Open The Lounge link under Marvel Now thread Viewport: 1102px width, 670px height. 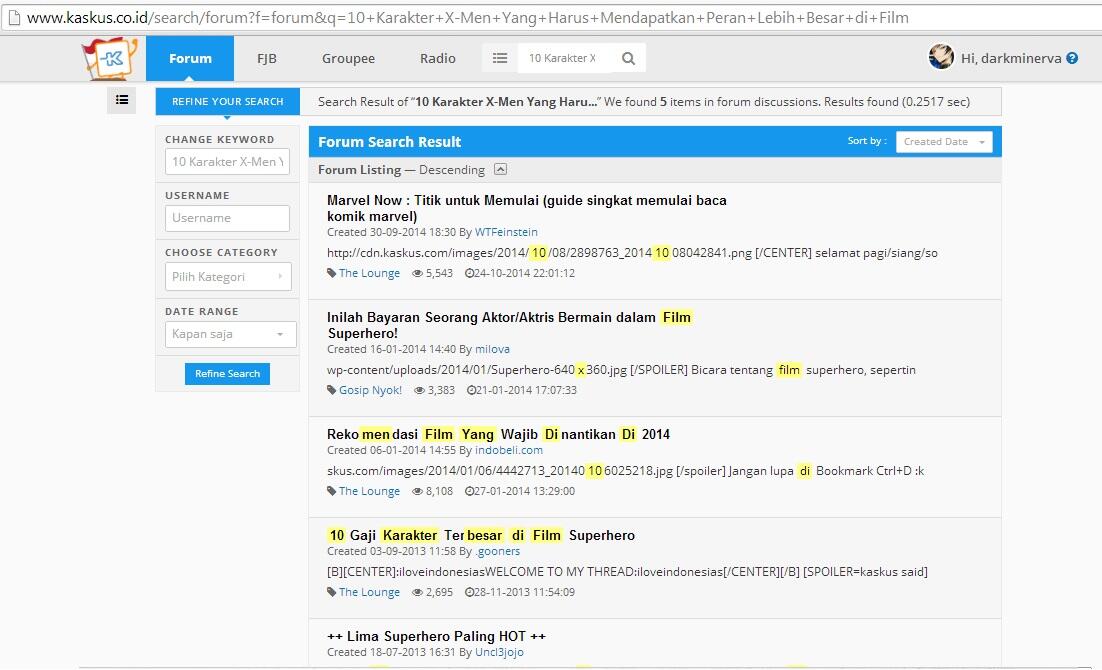click(x=369, y=273)
